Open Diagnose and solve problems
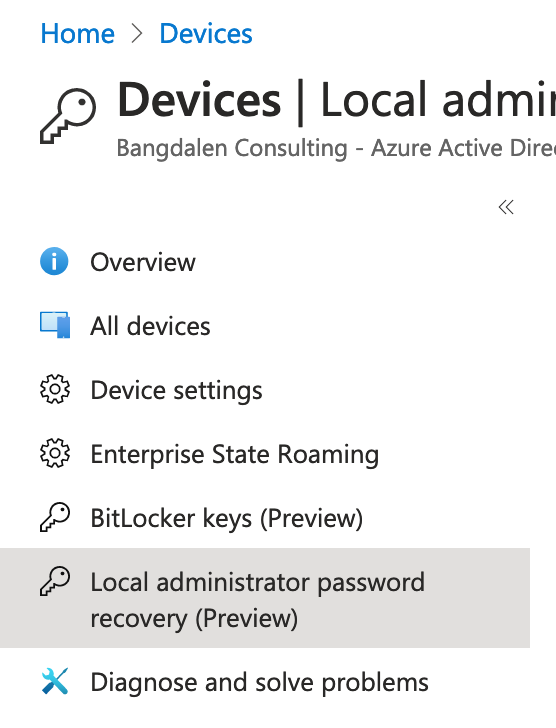 click(x=265, y=682)
